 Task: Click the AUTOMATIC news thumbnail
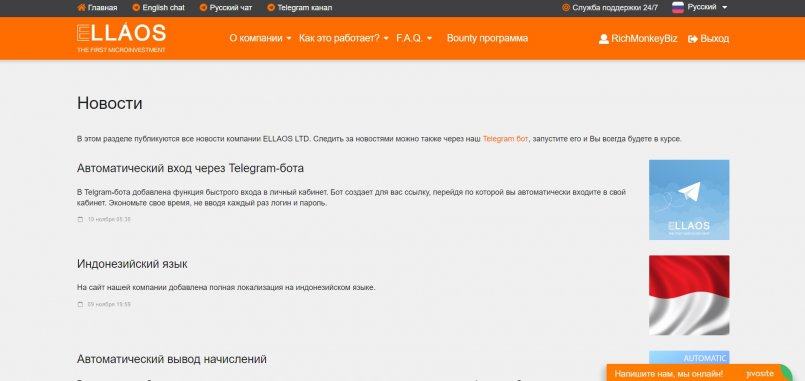coord(689,357)
